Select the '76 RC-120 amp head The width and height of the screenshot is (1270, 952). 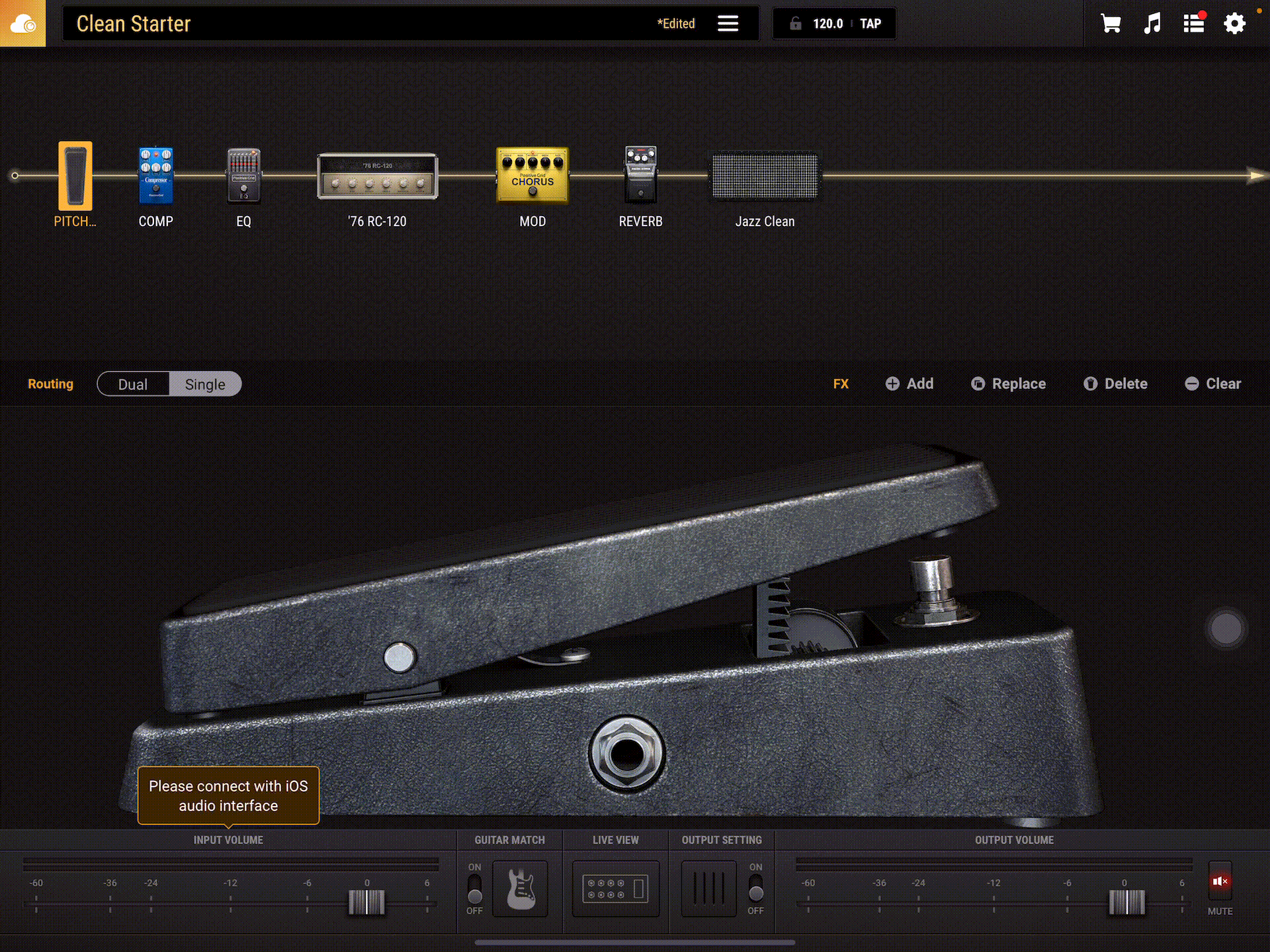(x=377, y=176)
